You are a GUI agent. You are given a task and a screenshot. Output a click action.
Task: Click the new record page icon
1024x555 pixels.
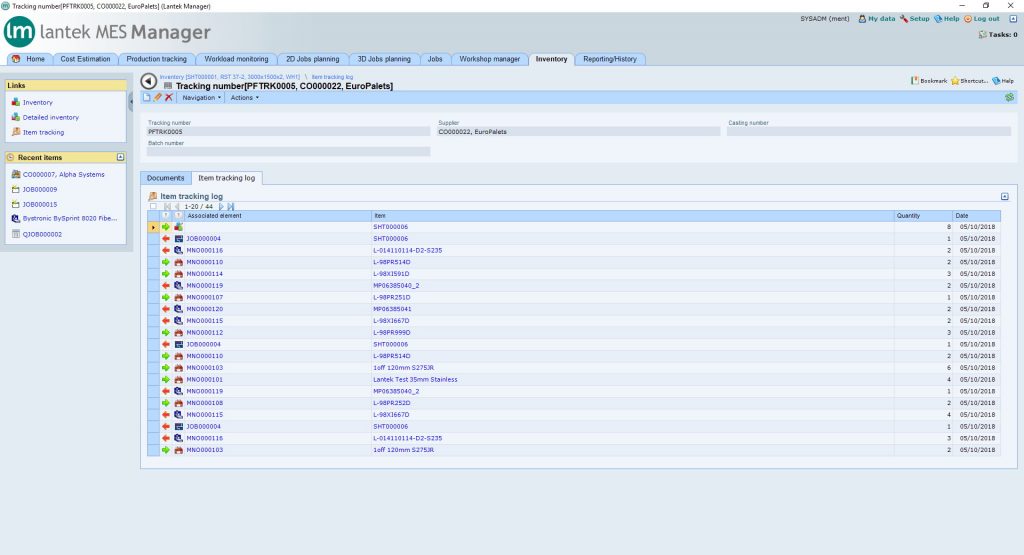coord(147,97)
